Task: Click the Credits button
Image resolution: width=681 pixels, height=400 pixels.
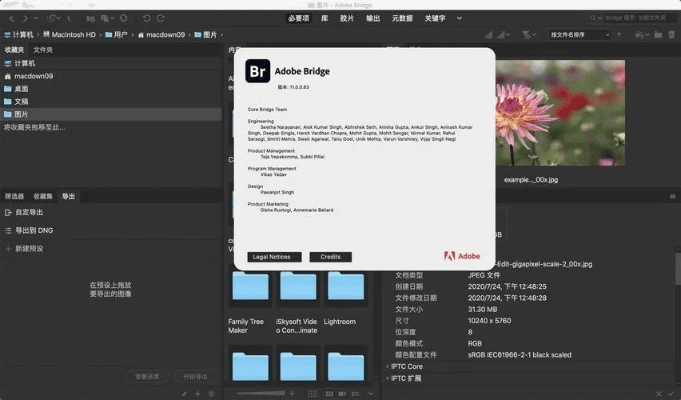Action: [x=331, y=257]
